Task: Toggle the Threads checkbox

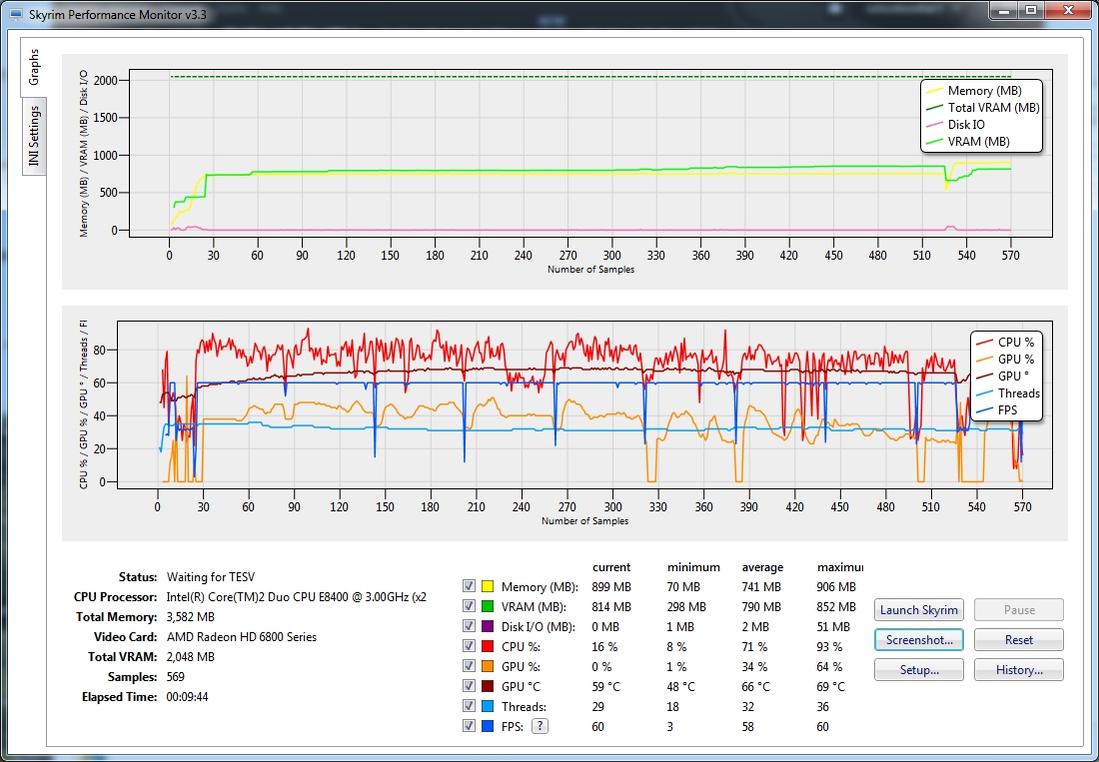Action: point(469,707)
